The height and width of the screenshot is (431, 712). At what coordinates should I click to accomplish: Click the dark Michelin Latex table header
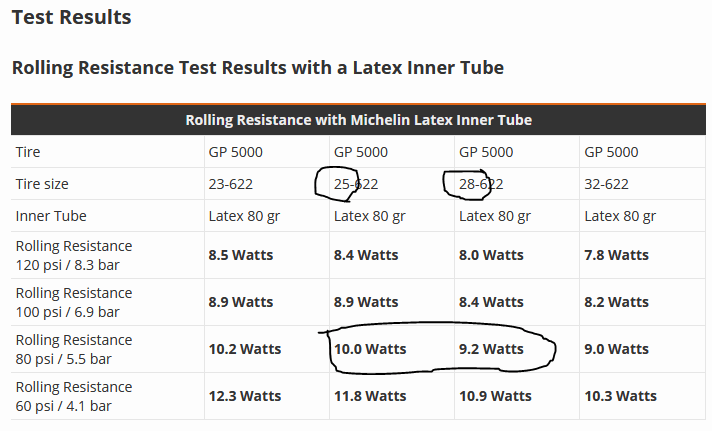(358, 120)
